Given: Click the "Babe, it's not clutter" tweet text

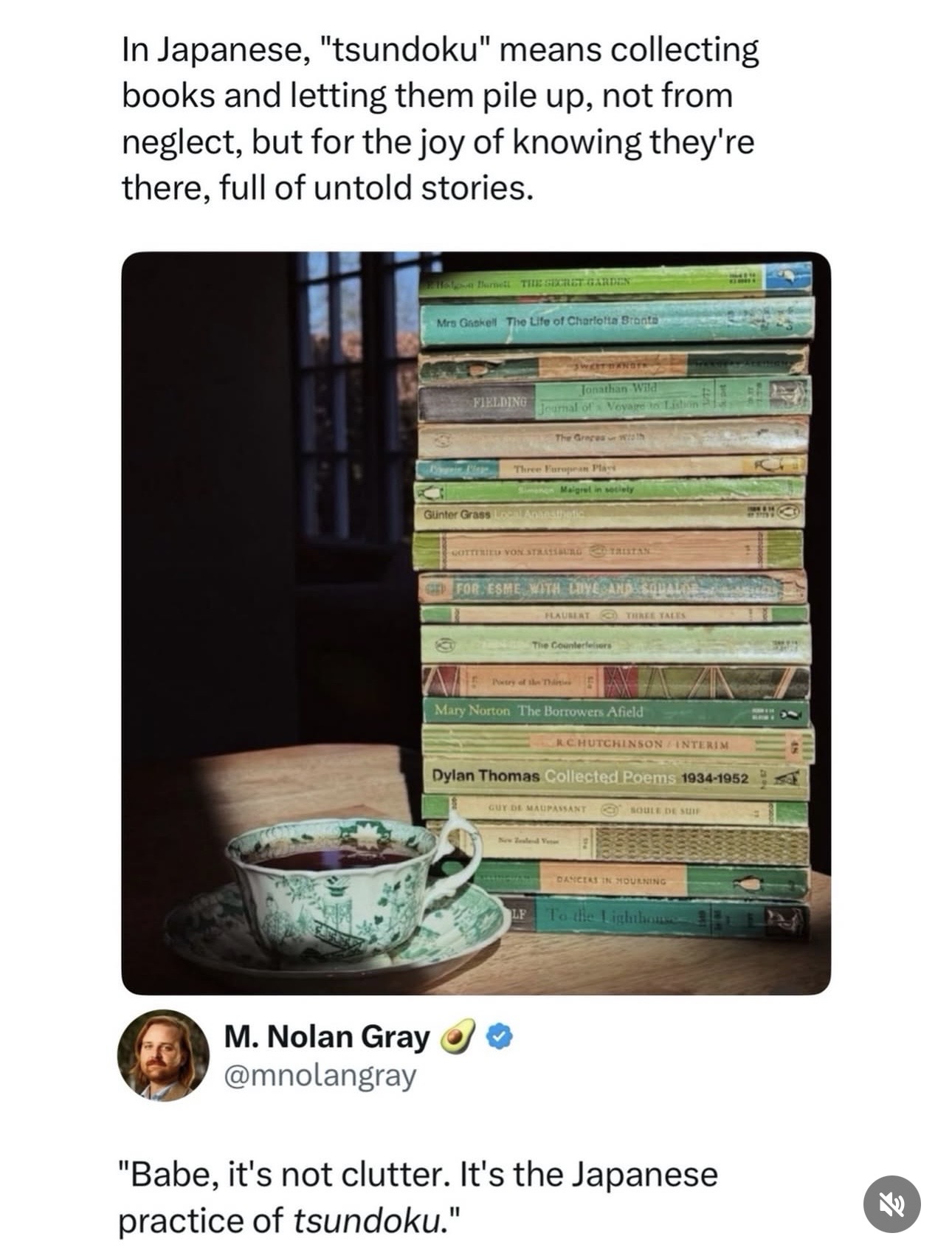Looking at the screenshot, I should [418, 1197].
